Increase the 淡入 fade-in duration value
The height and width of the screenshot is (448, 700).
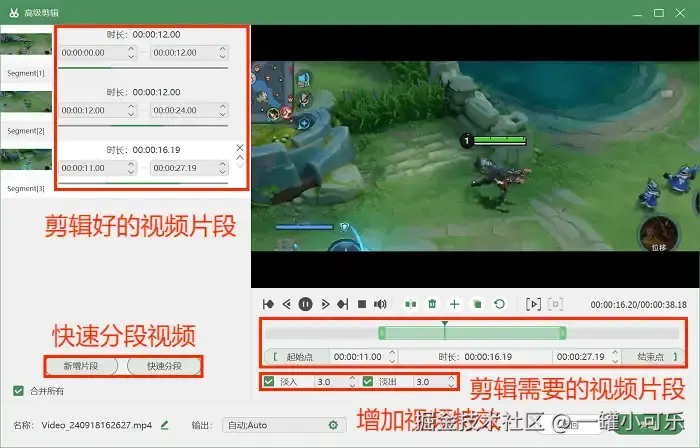point(352,378)
